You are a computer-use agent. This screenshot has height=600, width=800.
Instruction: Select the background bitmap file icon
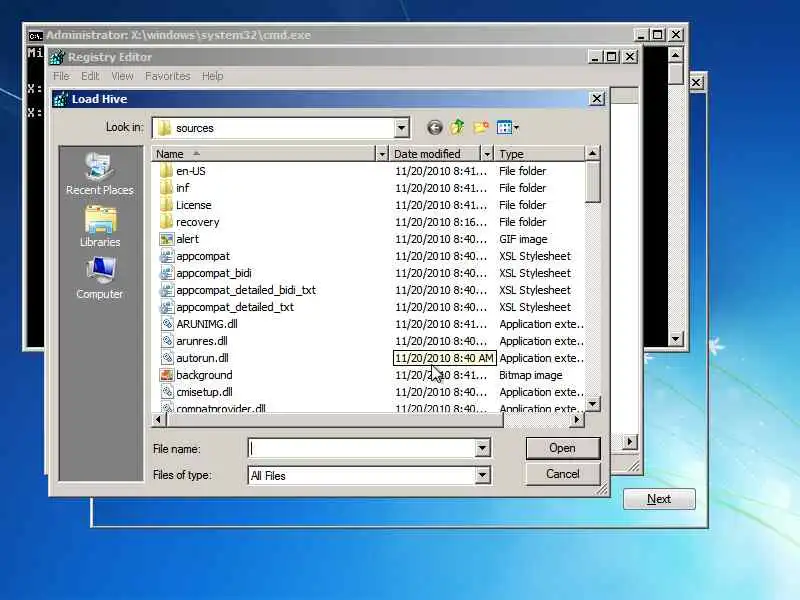pyautogui.click(x=166, y=375)
